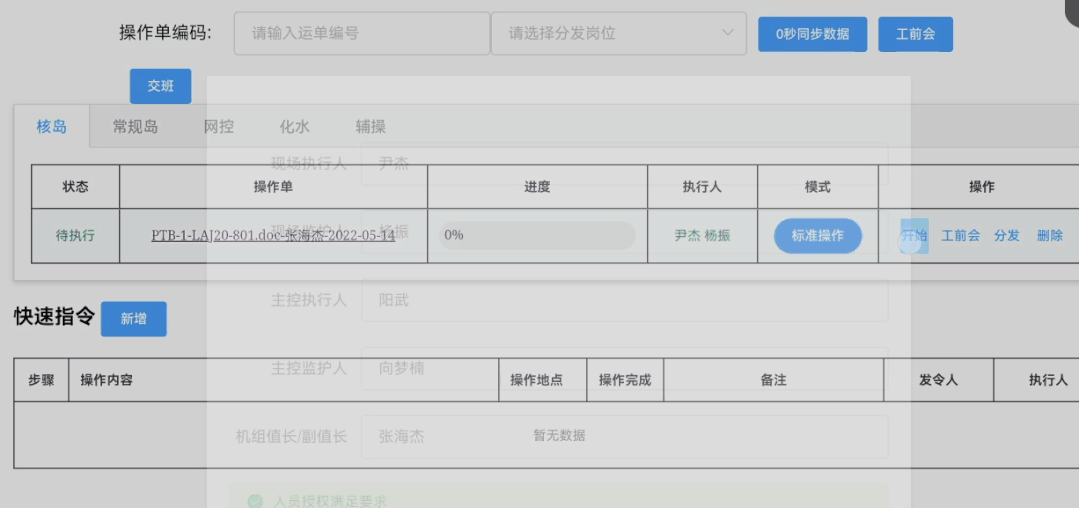The height and width of the screenshot is (508, 1079).
Task: Click 开始 in the operation column
Action: click(914, 236)
